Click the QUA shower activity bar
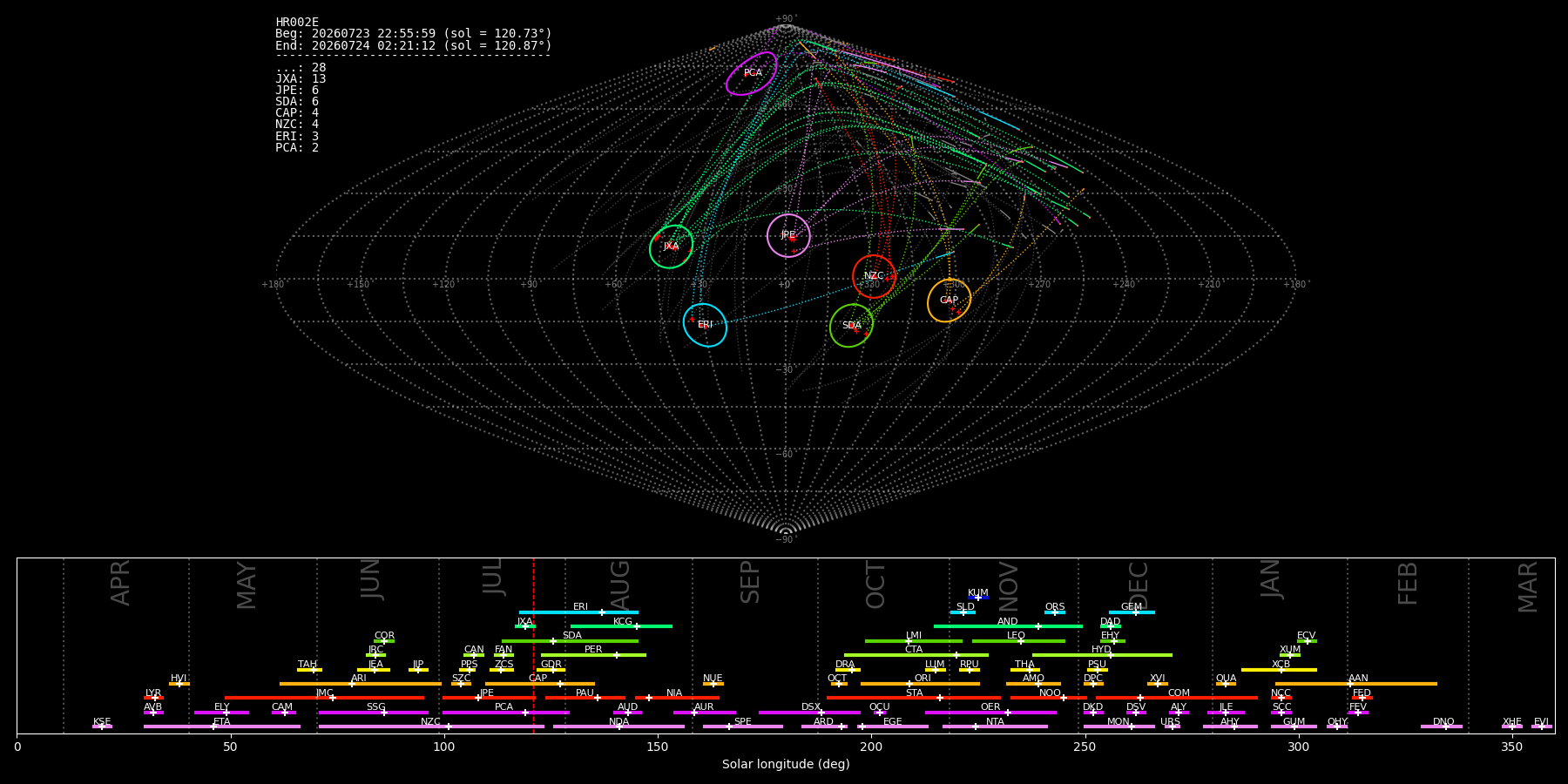This screenshot has height=784, width=1568. point(1226,684)
